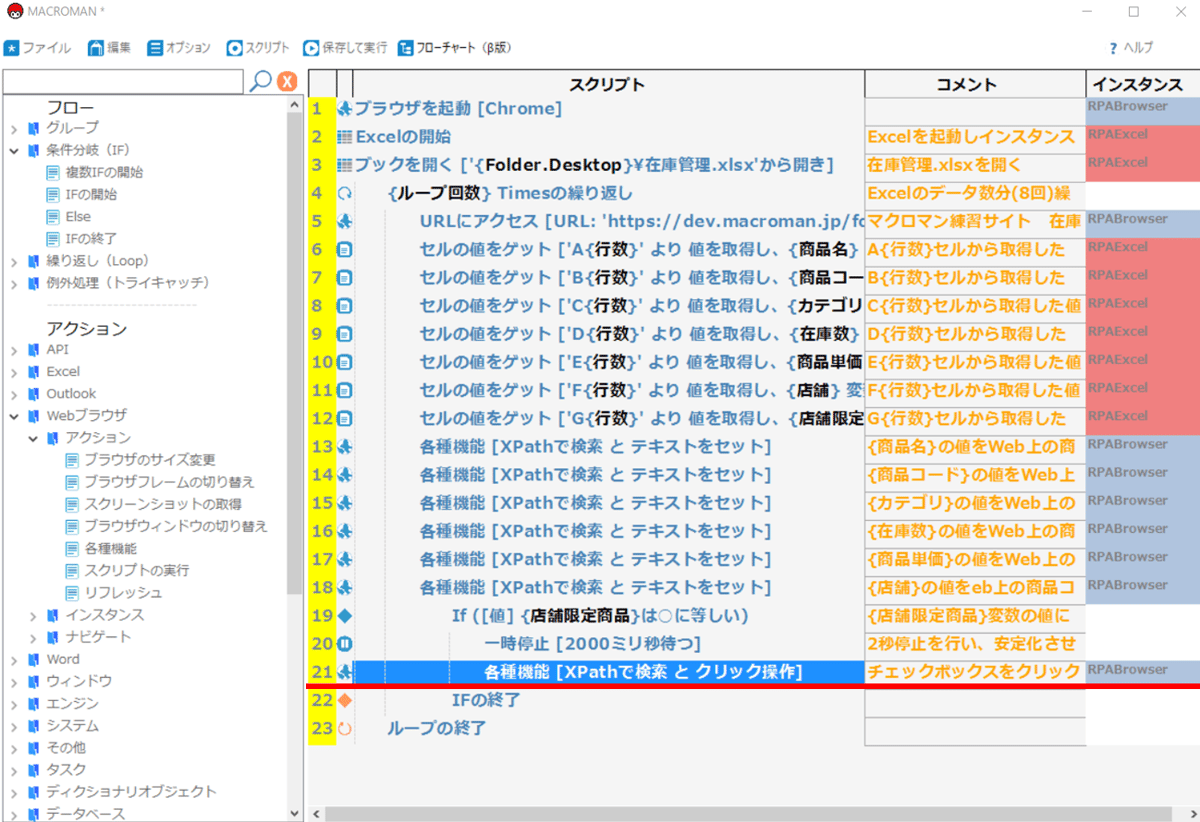Screen dimensions: 1200x822
Task: Click loop icon on row 4
Action: tap(345, 193)
